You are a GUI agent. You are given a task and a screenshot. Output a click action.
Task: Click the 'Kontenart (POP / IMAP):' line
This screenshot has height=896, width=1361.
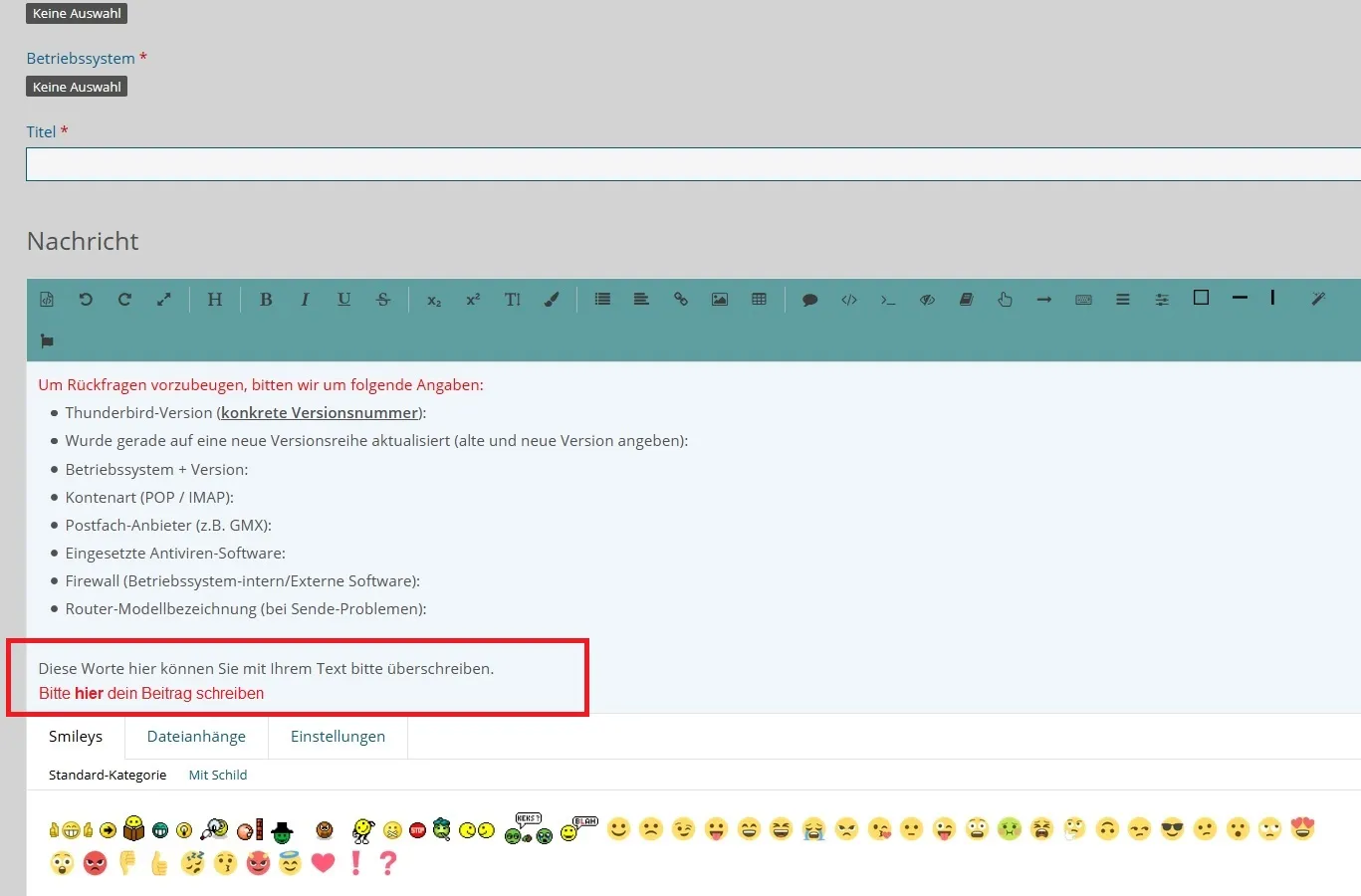click(x=149, y=498)
